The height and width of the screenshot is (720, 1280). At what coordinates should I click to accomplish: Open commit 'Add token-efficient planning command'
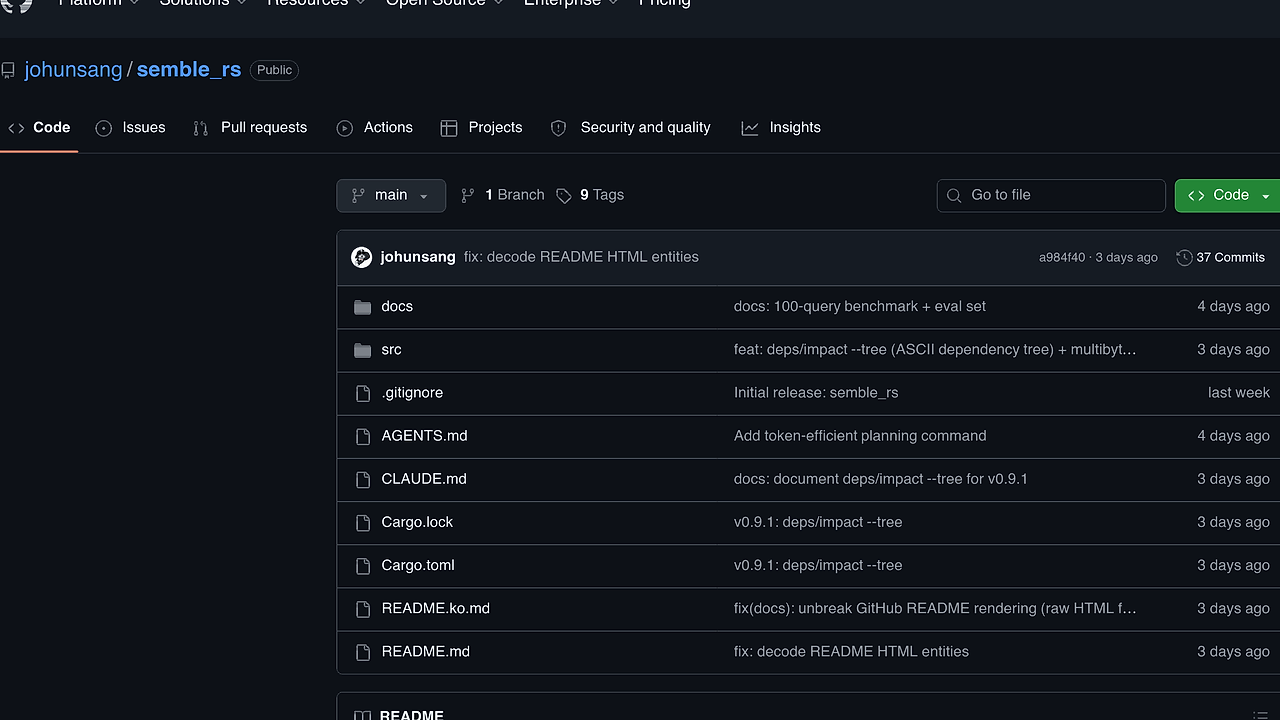860,436
